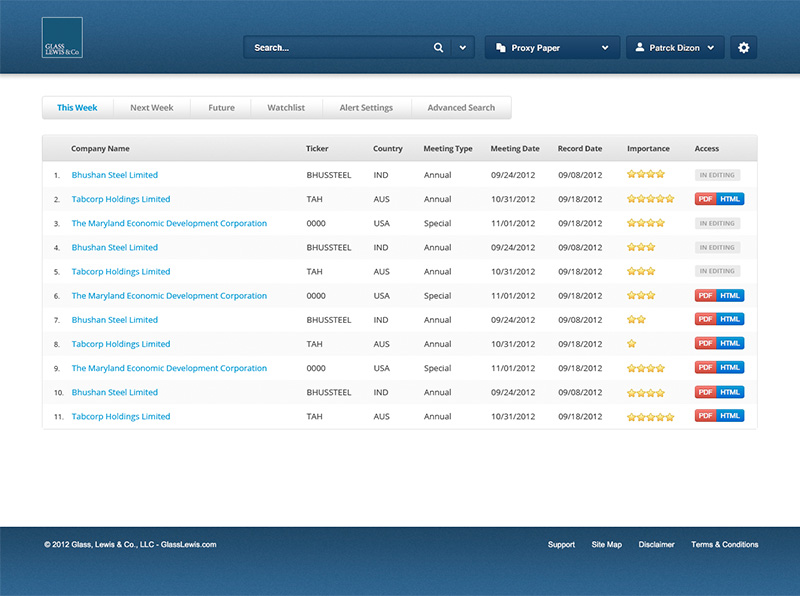800x596 pixels.
Task: Open the Alert Settings tab
Action: pos(366,108)
